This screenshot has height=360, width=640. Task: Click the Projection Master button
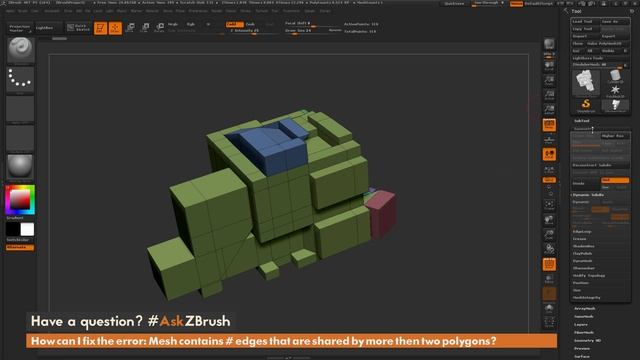pos(20,28)
